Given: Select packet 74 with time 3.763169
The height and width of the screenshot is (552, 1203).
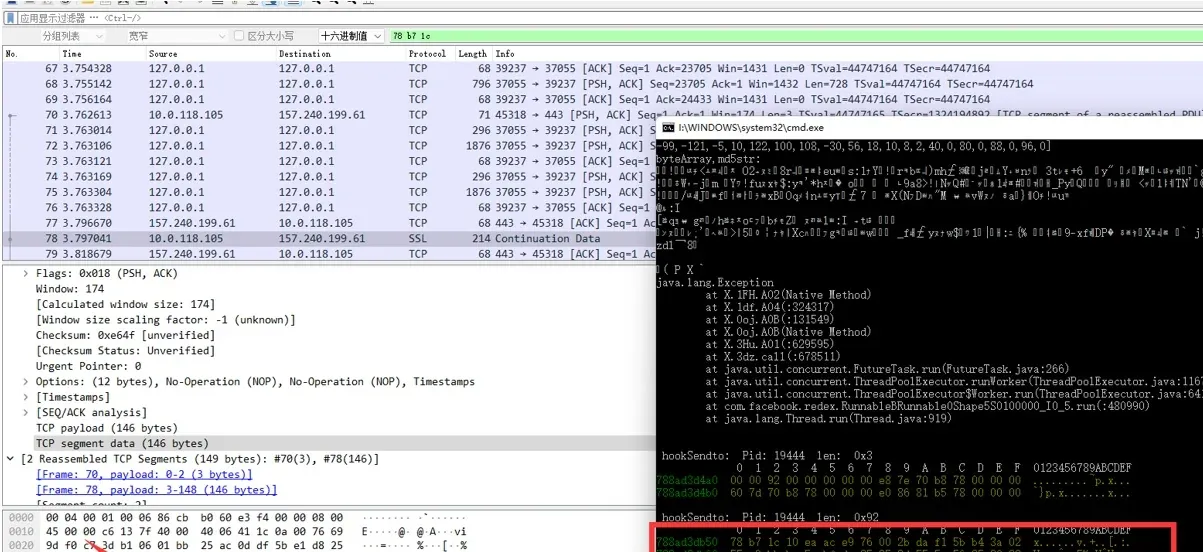Looking at the screenshot, I should [330, 177].
